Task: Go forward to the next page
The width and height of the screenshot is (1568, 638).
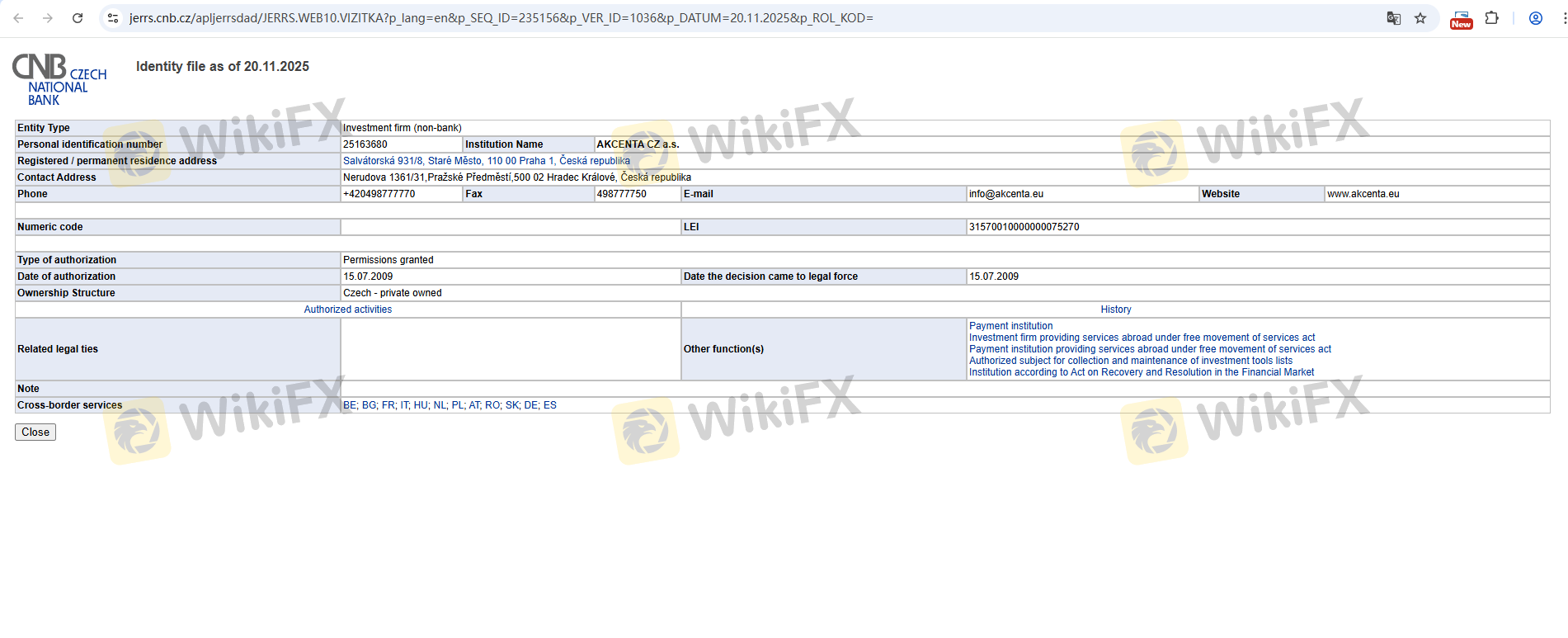Action: (x=48, y=18)
